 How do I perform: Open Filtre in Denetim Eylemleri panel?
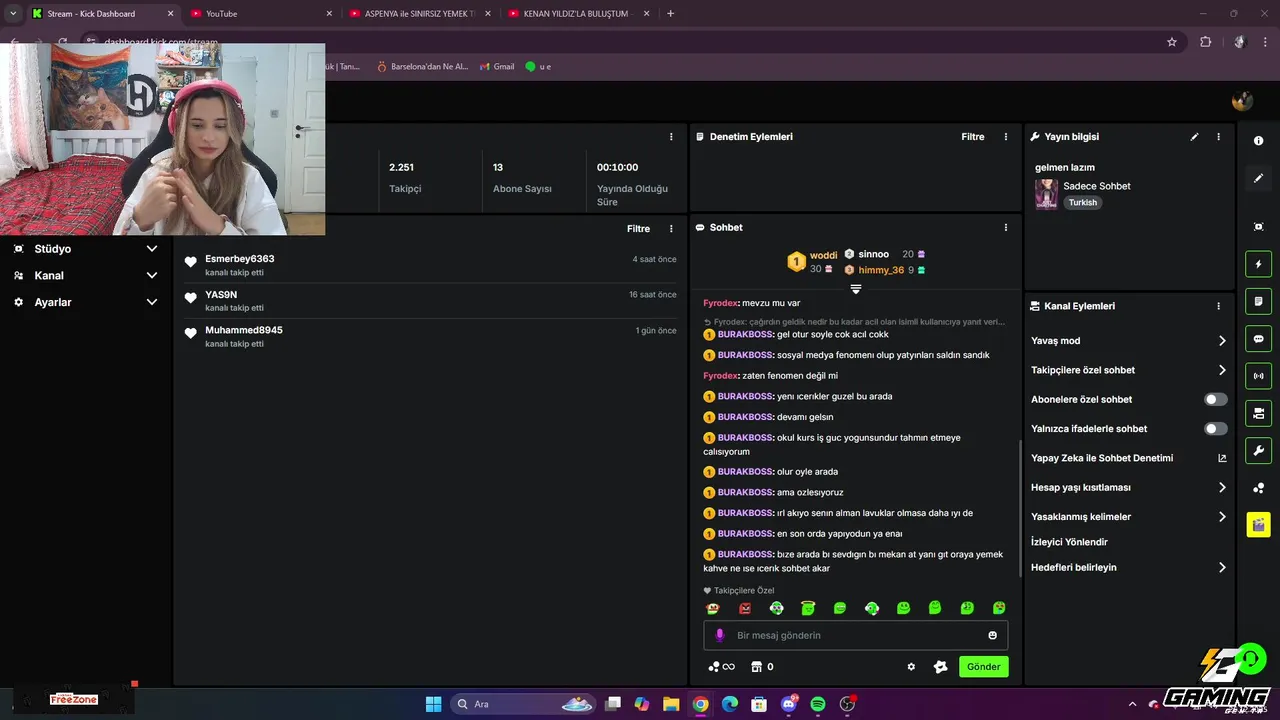(x=973, y=137)
